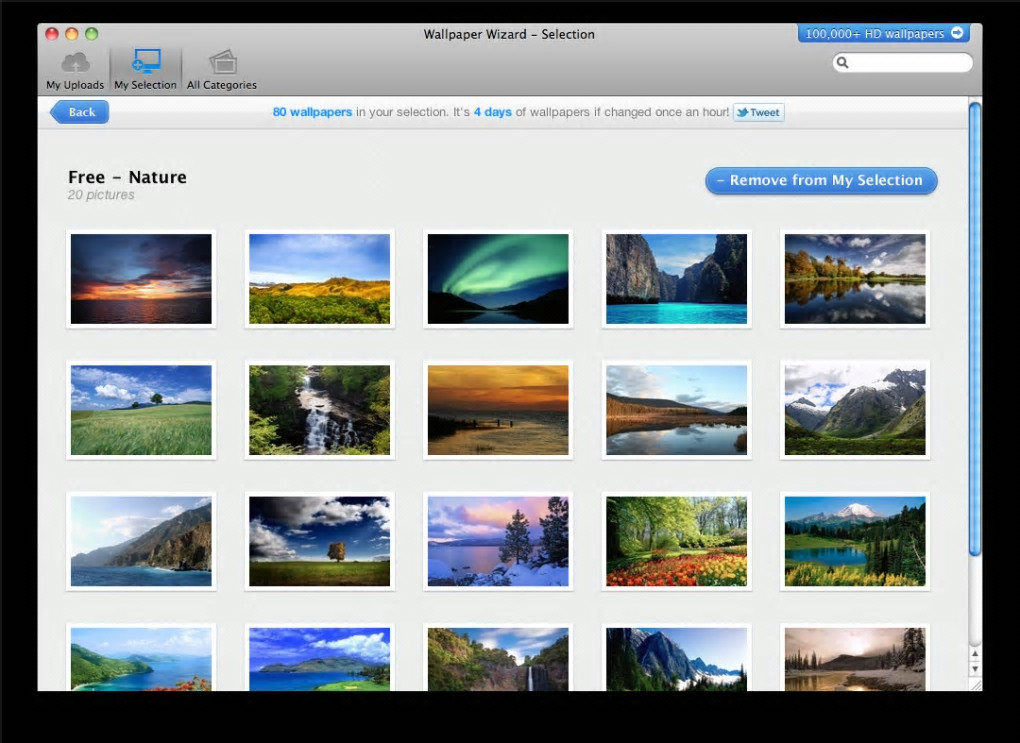Open All Categories folder icon
This screenshot has height=743, width=1020.
(222, 62)
